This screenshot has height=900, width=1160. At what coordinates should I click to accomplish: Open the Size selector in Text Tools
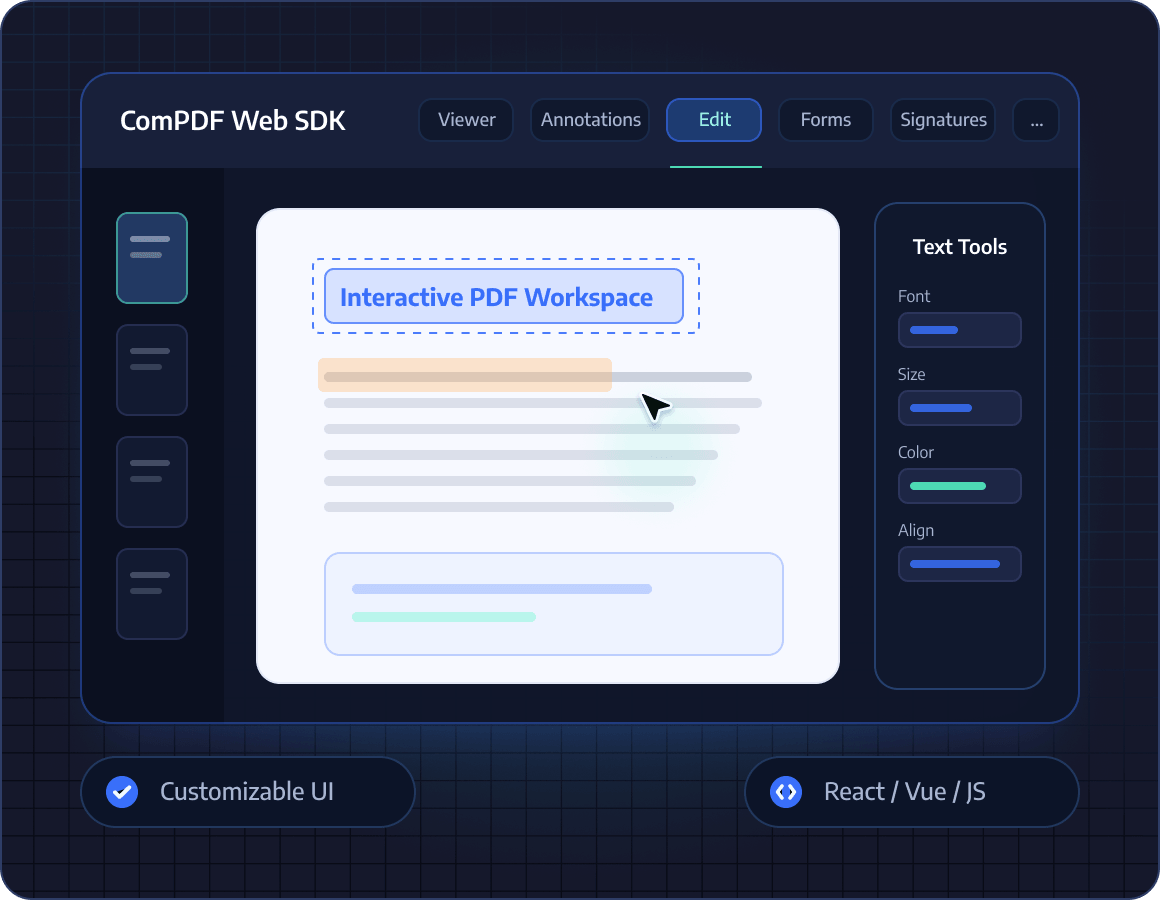click(960, 408)
